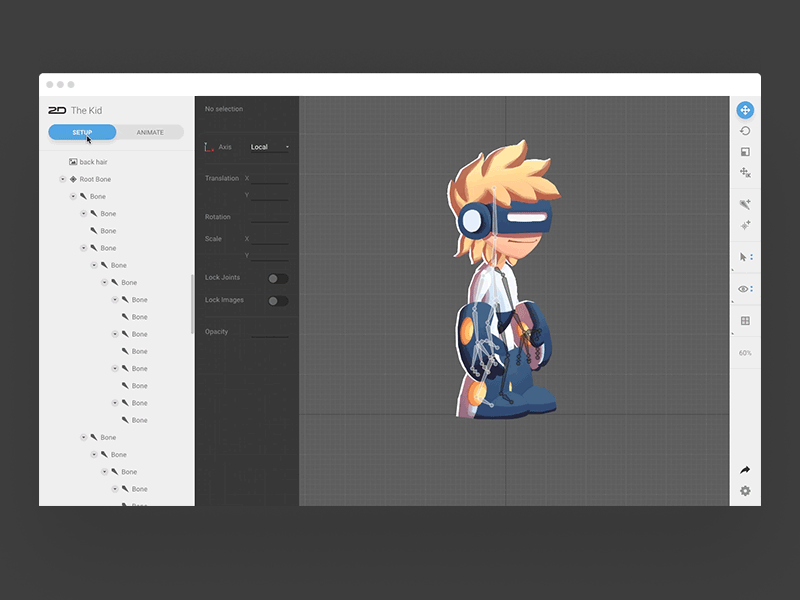Viewport: 800px width, 600px height.
Task: Click the Translation Y input field
Action: [x=270, y=195]
